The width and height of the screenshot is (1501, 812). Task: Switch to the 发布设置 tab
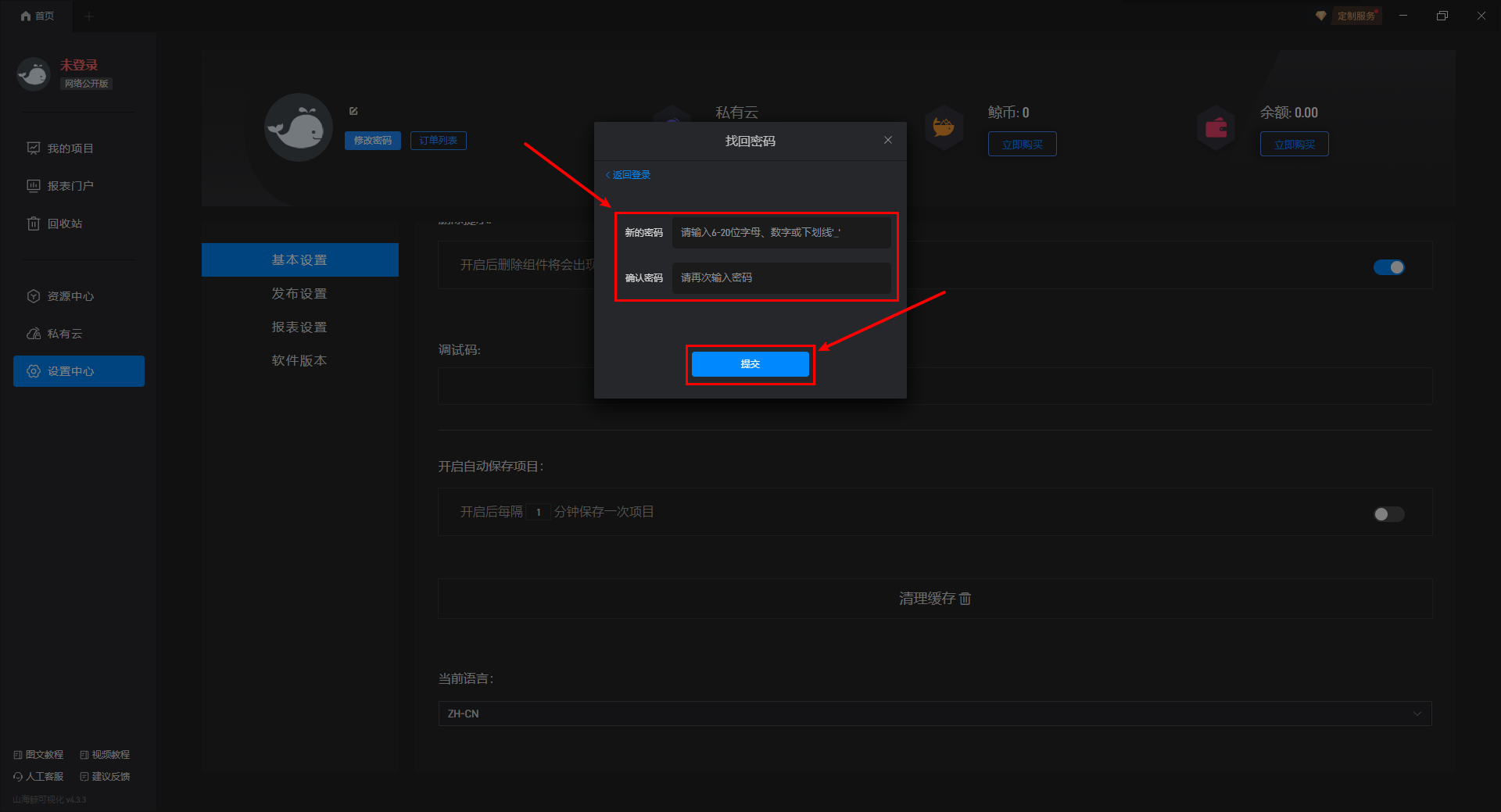coord(299,294)
